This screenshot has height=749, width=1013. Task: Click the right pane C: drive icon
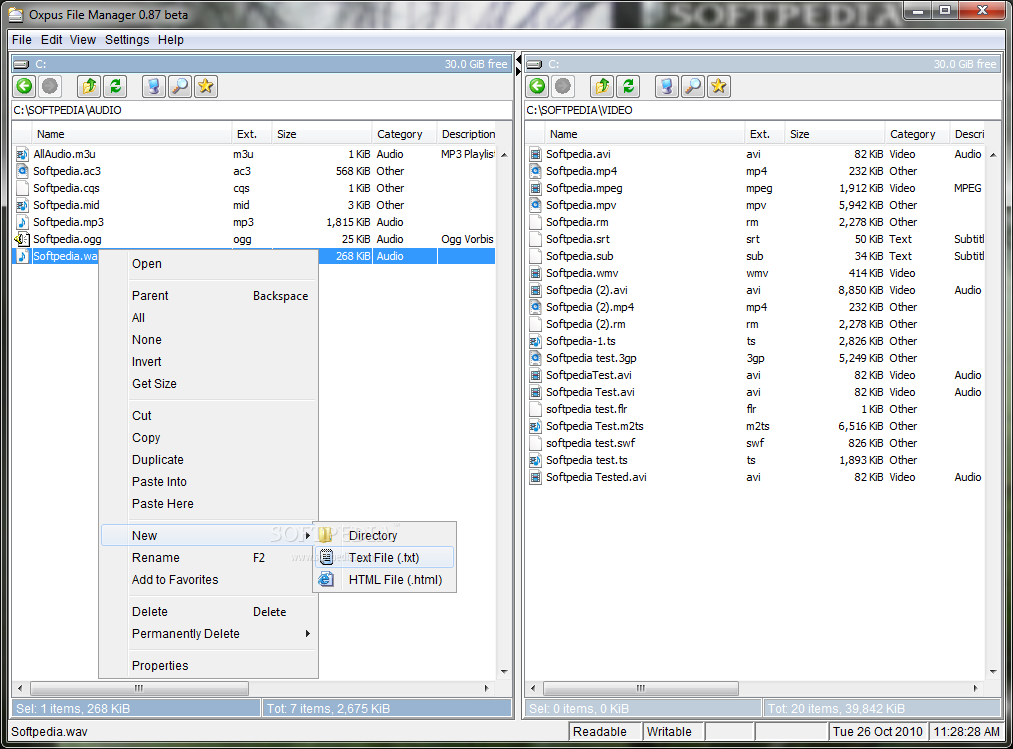(x=534, y=64)
